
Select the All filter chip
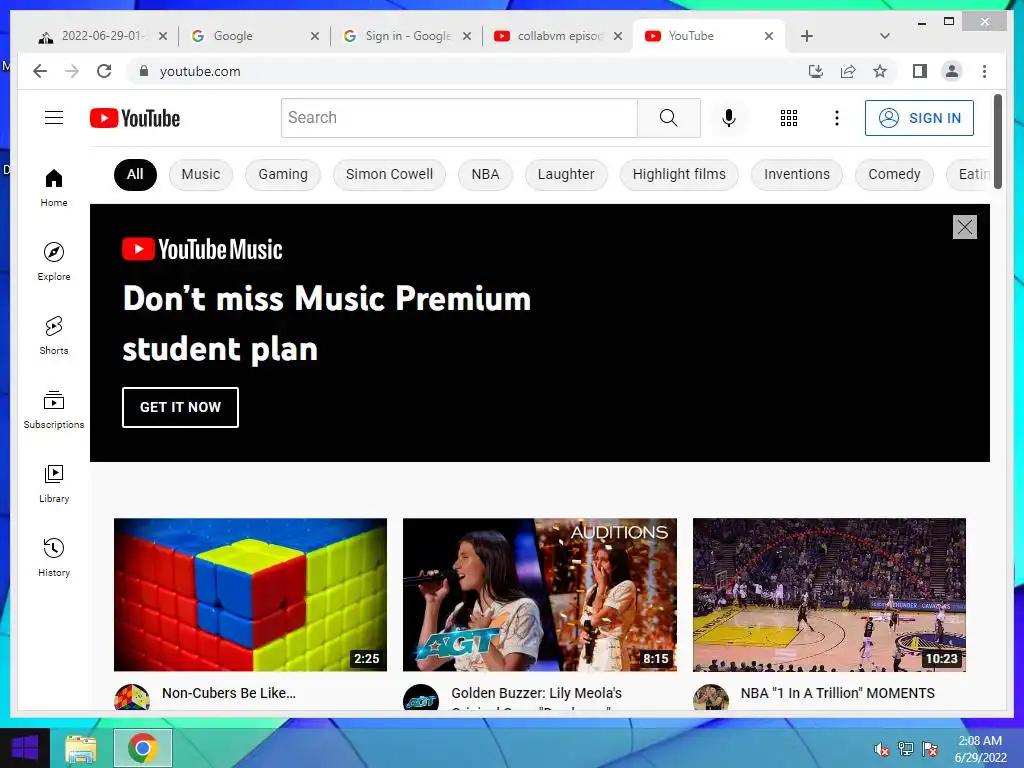click(x=135, y=174)
